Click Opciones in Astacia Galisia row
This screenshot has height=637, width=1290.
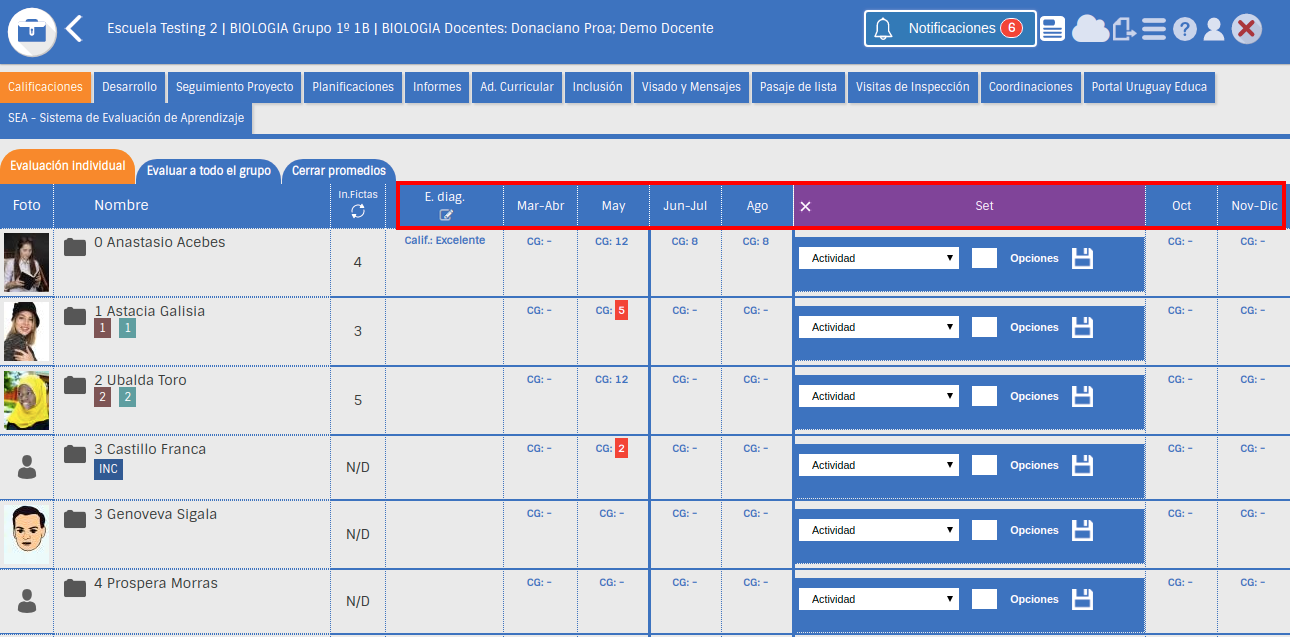click(x=1034, y=327)
